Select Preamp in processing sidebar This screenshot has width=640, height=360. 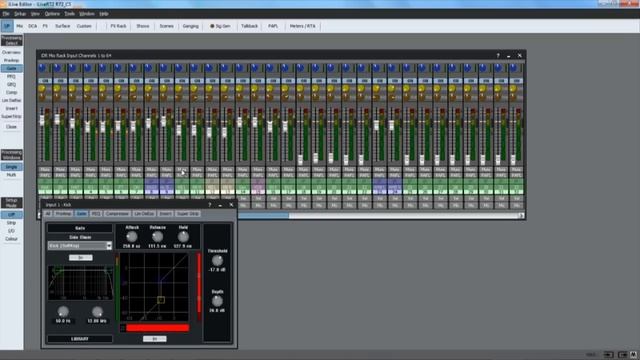[11, 60]
